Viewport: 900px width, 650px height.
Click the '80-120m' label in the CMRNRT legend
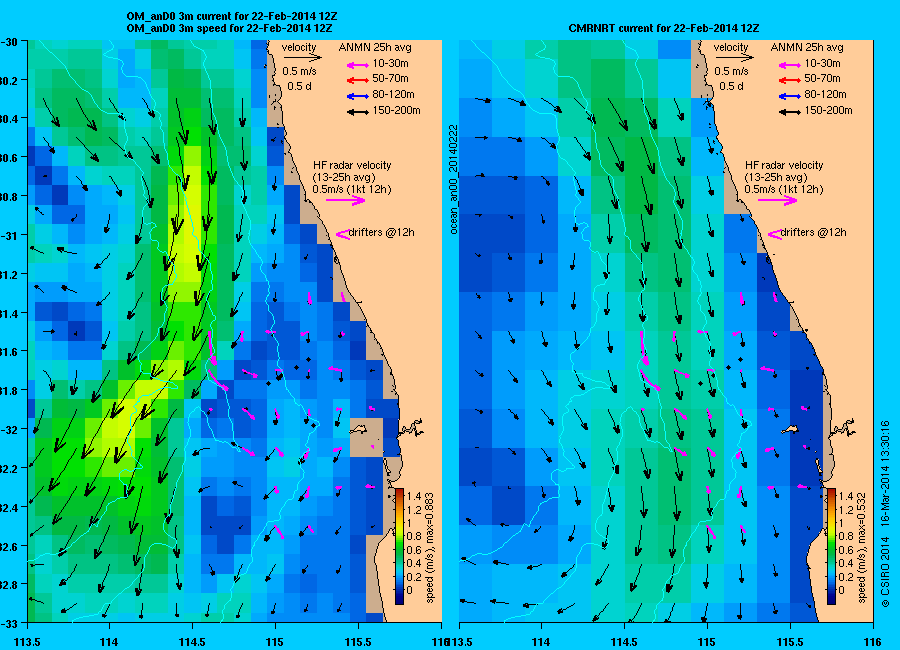click(x=825, y=94)
